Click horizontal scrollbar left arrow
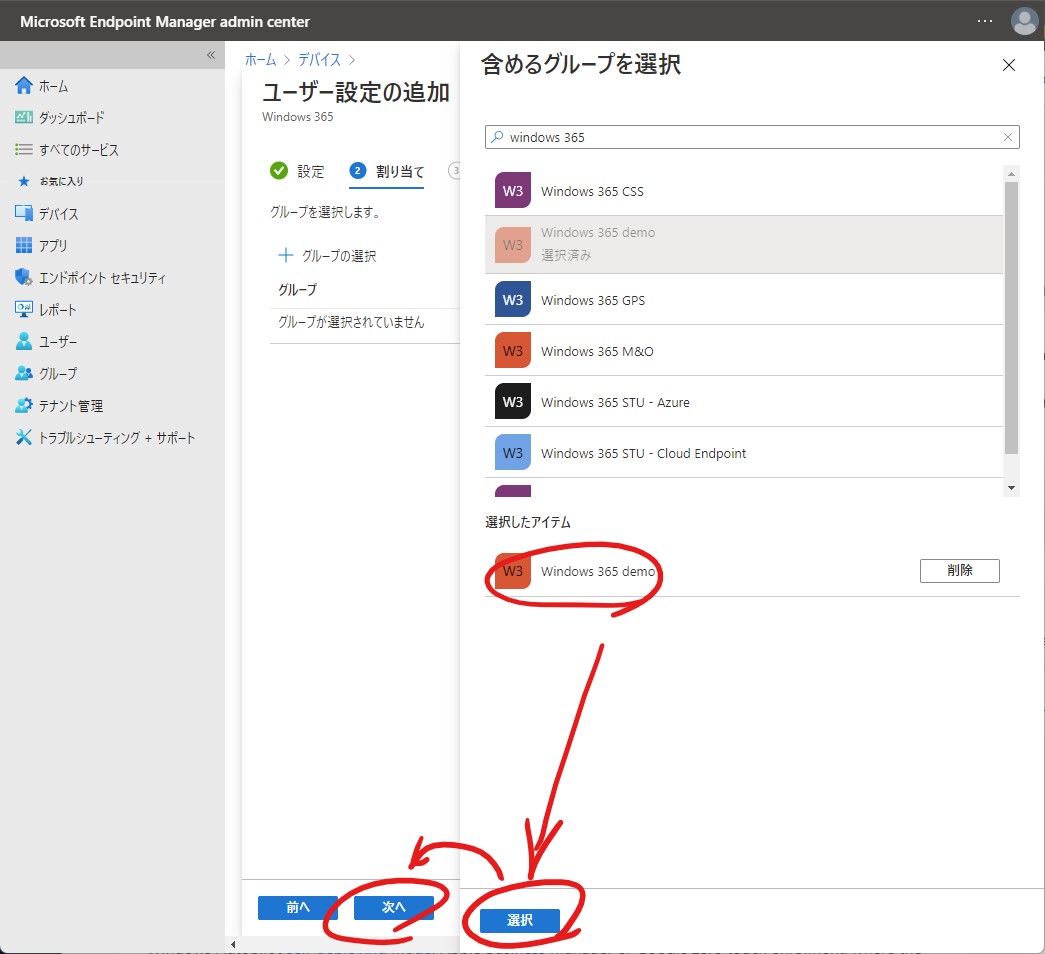Viewport: 1045px width, 954px height. click(x=233, y=944)
